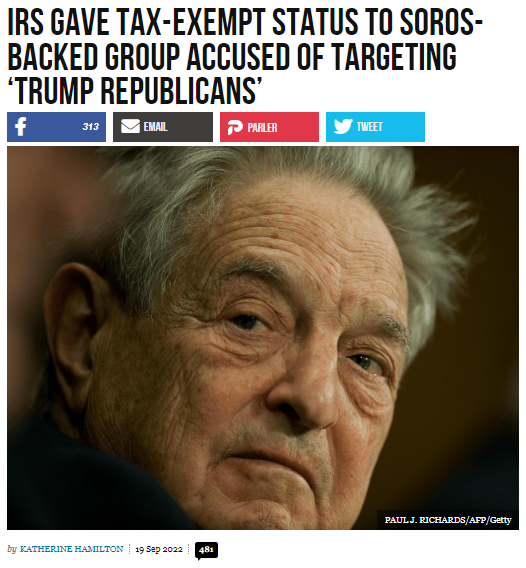Click the Parler logo icon

click(235, 128)
